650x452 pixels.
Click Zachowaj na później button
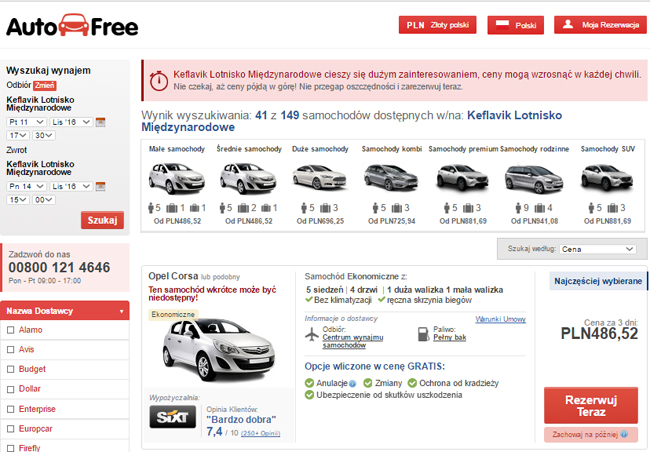coord(591,434)
